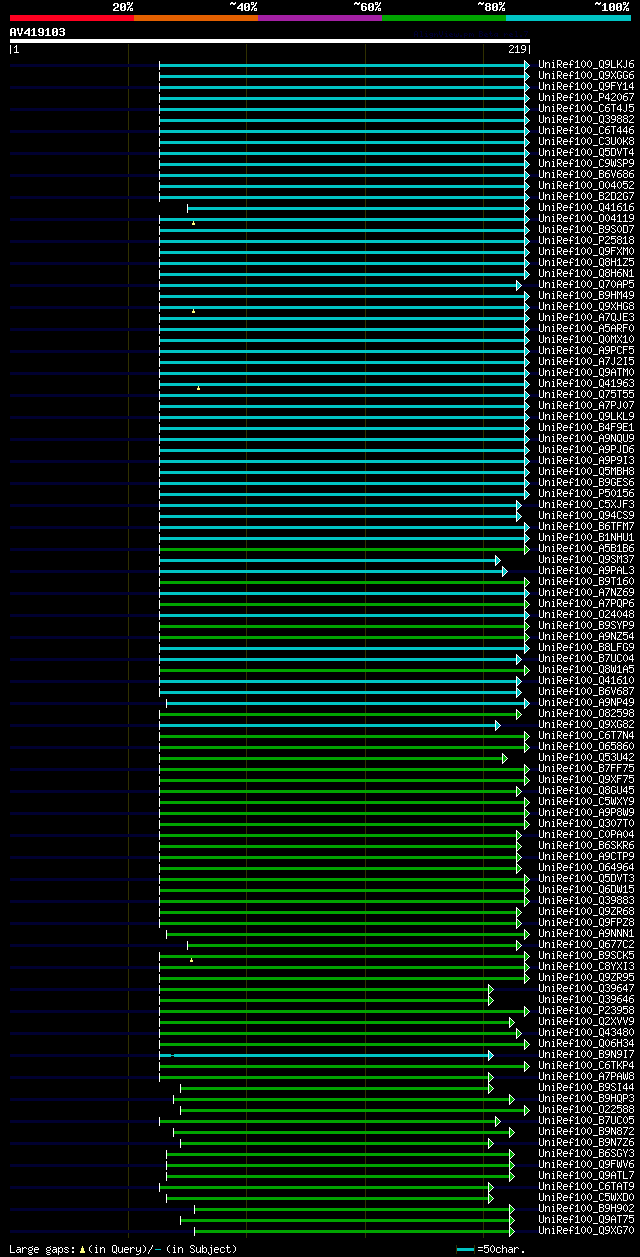Click the UniRef100_Q2XVV9 label
This screenshot has height=1257, width=640.
pos(586,1021)
